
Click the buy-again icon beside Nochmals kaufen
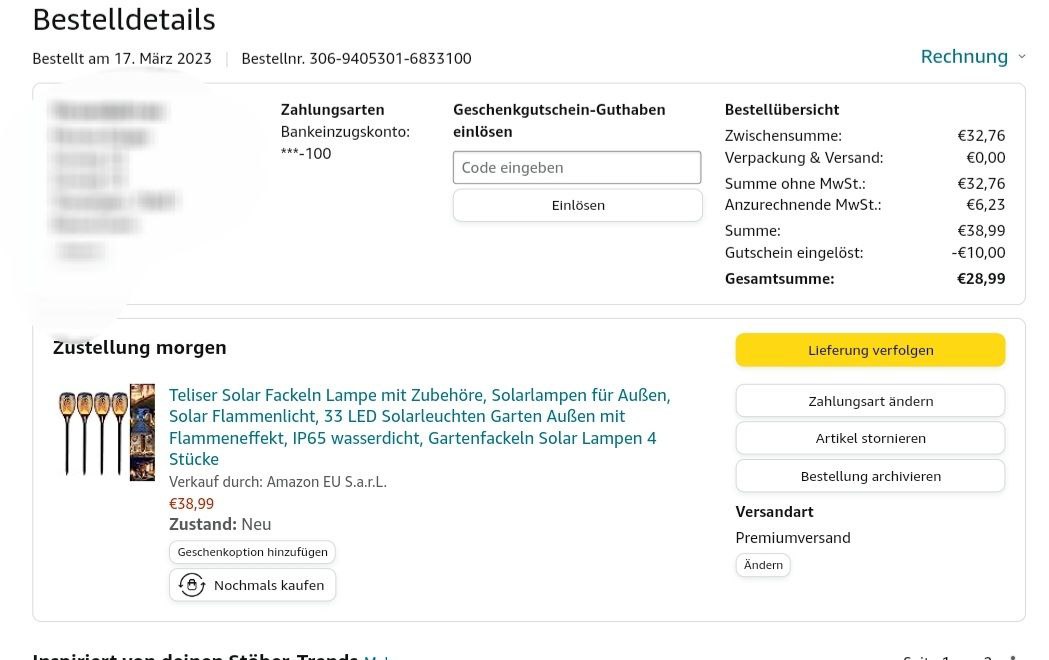click(191, 585)
